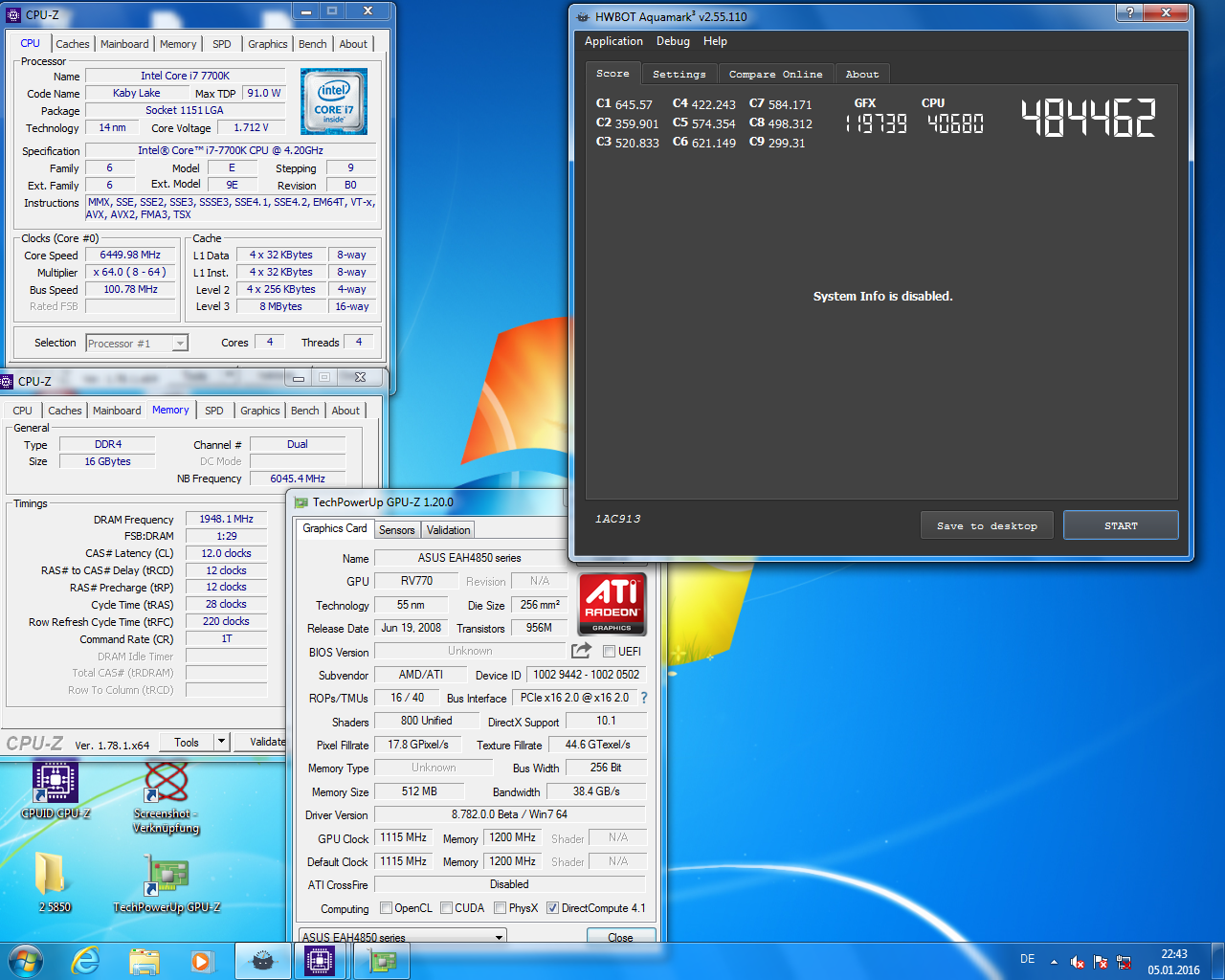Image resolution: width=1225 pixels, height=980 pixels.
Task: Toggle the UEFI checkbox in GPU-Z
Action: click(609, 651)
